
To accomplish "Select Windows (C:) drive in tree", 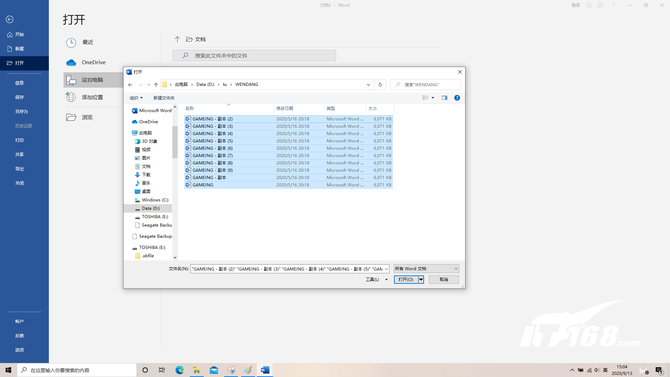I will (x=152, y=200).
